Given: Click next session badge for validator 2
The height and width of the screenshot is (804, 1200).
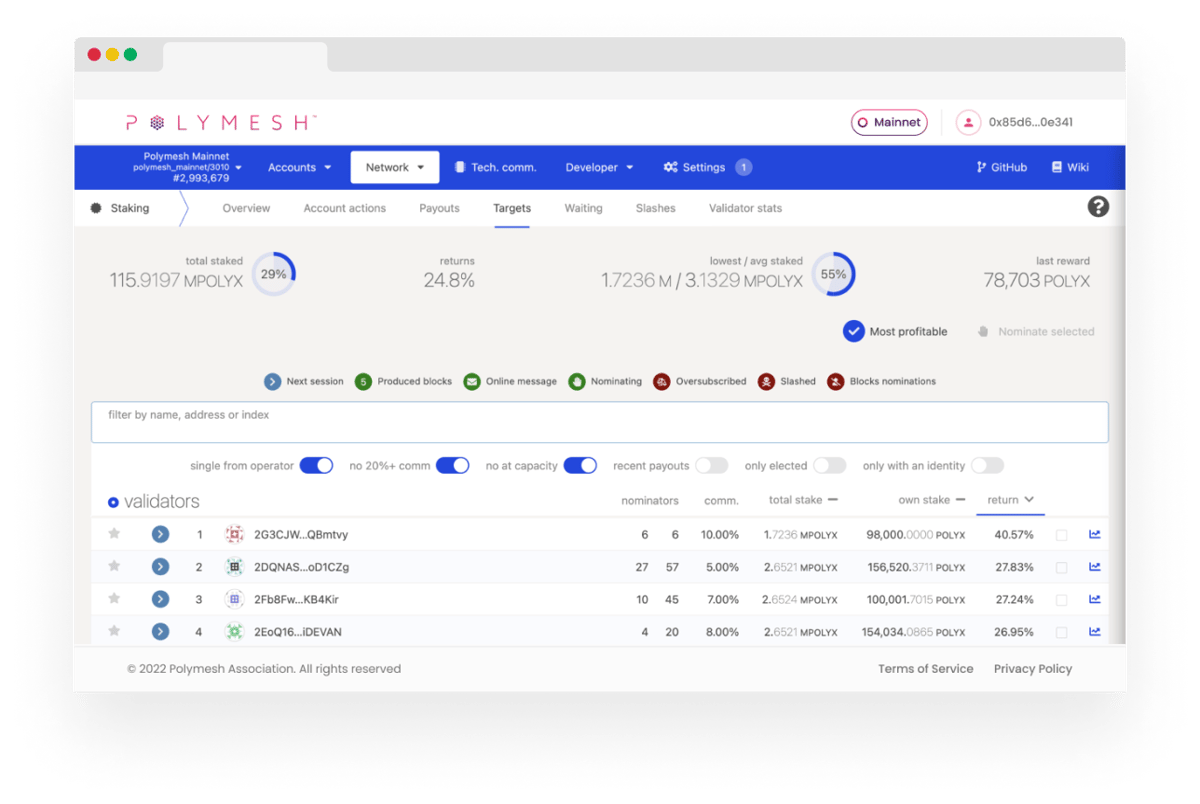Looking at the screenshot, I should [160, 567].
